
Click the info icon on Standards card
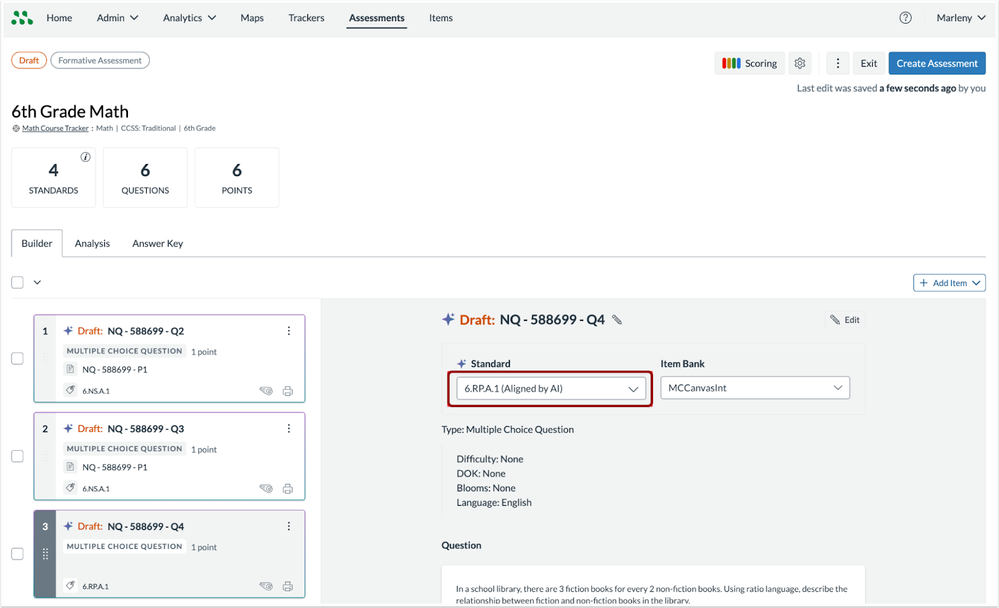[x=86, y=157]
